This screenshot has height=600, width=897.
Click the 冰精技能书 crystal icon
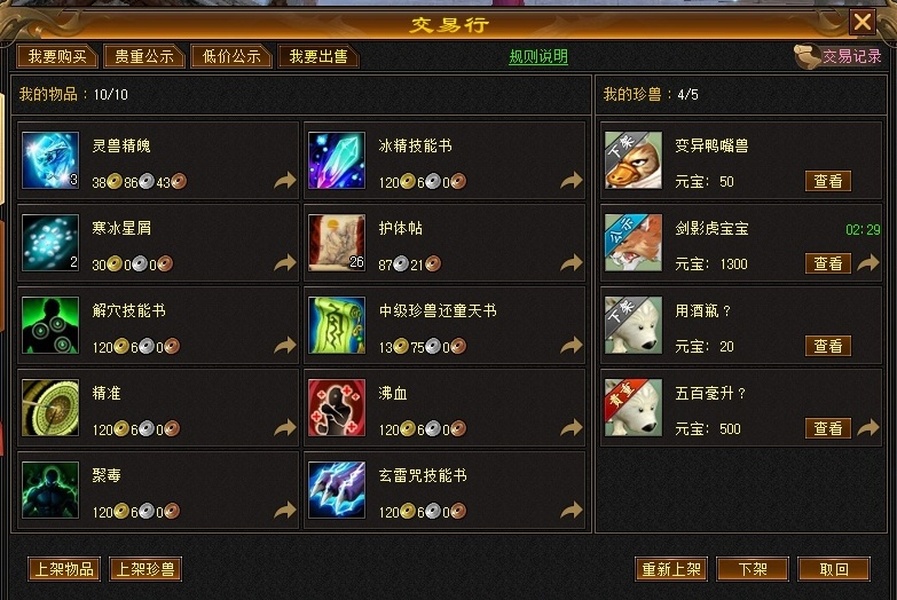336,161
